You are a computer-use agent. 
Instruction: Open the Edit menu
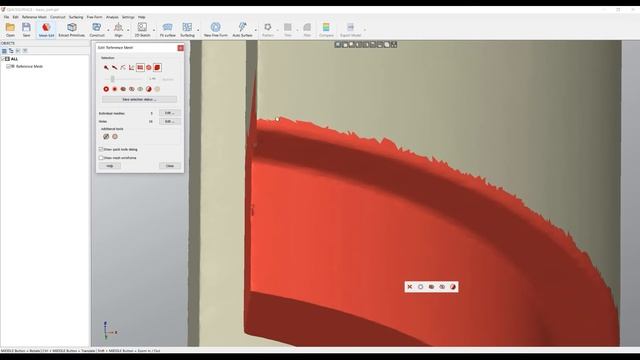point(16,17)
